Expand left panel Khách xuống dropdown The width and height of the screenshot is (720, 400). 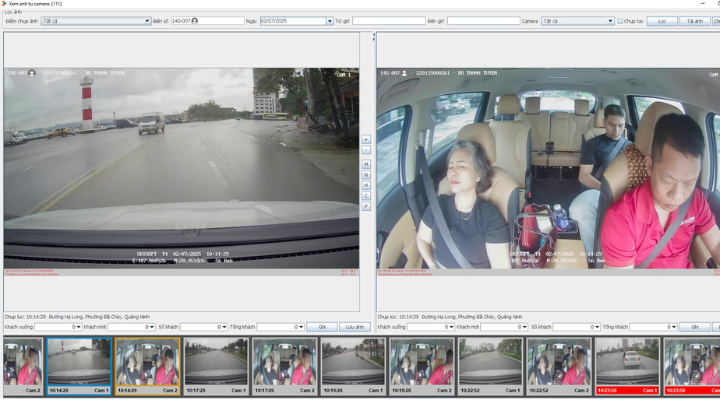coord(79,327)
